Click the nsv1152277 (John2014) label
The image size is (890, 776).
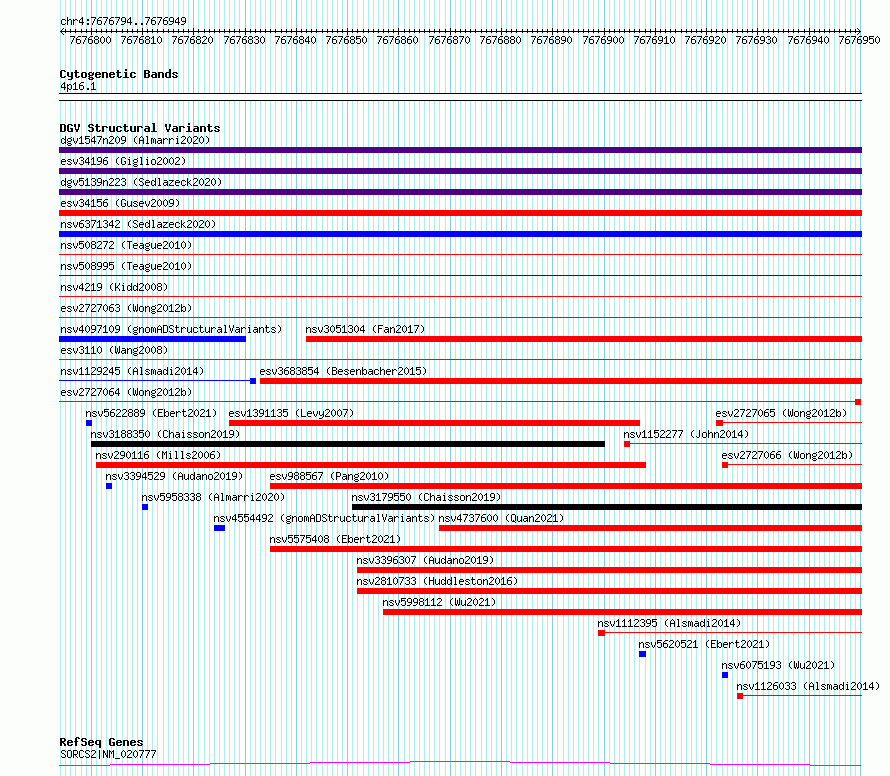pyautogui.click(x=686, y=434)
